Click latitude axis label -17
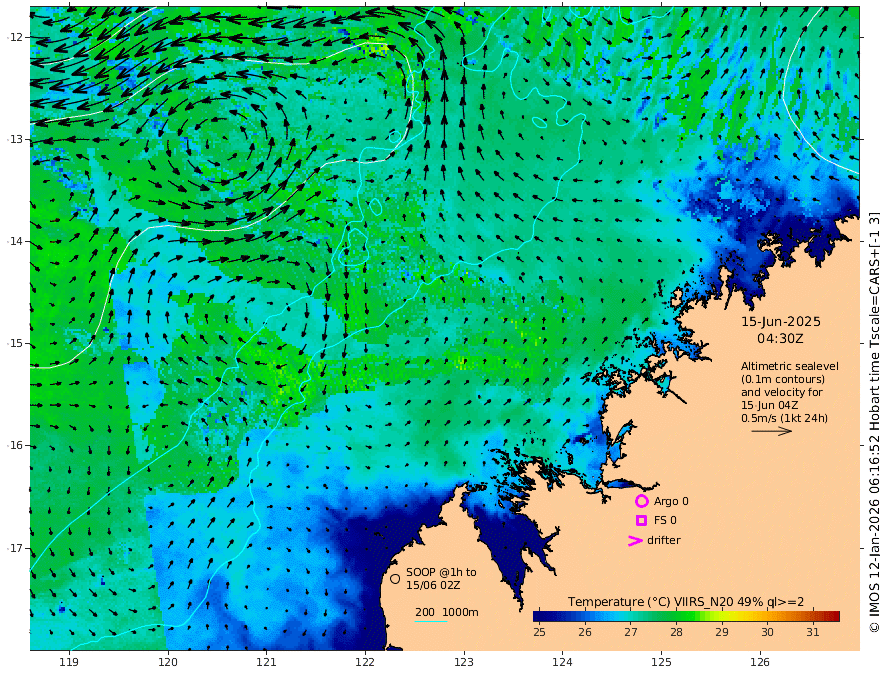Image resolution: width=880 pixels, height=680 pixels. coord(15,548)
